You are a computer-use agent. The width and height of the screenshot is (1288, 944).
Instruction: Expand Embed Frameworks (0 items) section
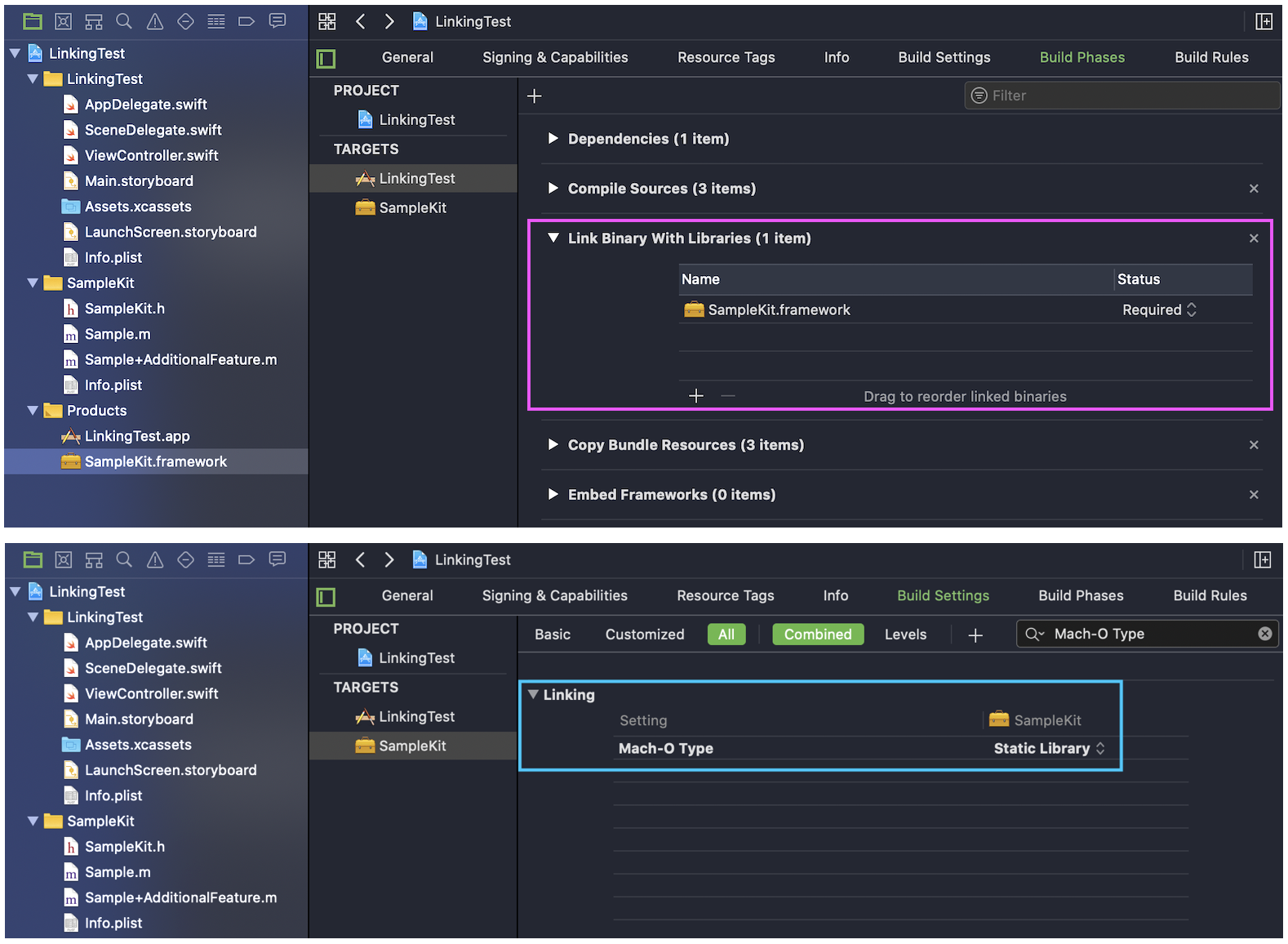pyautogui.click(x=553, y=495)
